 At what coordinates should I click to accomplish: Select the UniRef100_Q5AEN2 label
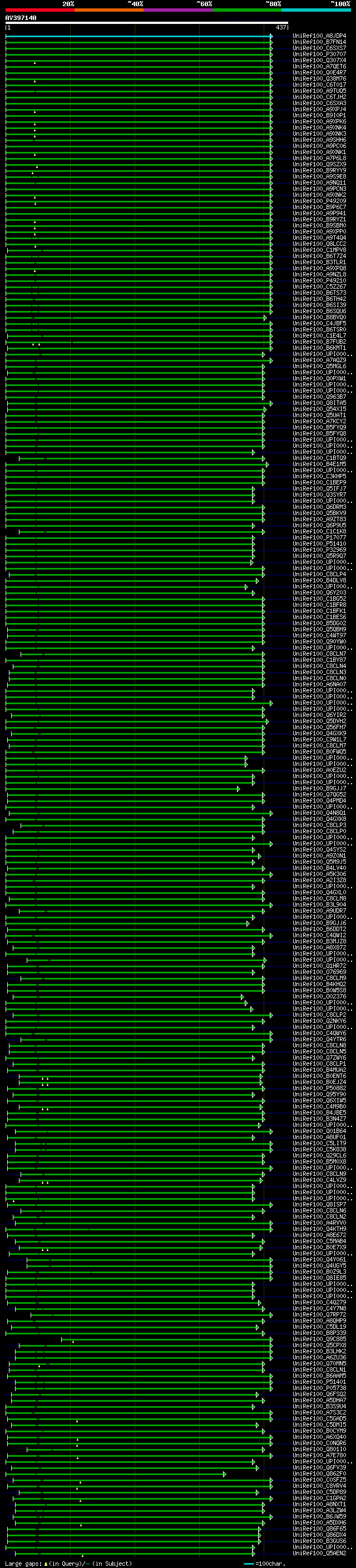coord(319,1553)
